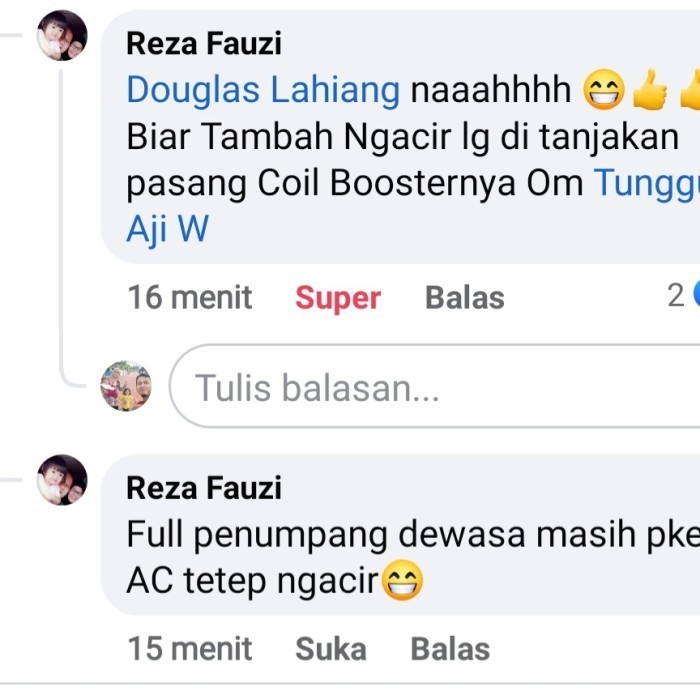The width and height of the screenshot is (700, 700).
Task: Click Balas under the 15 menit comment
Action: [450, 649]
